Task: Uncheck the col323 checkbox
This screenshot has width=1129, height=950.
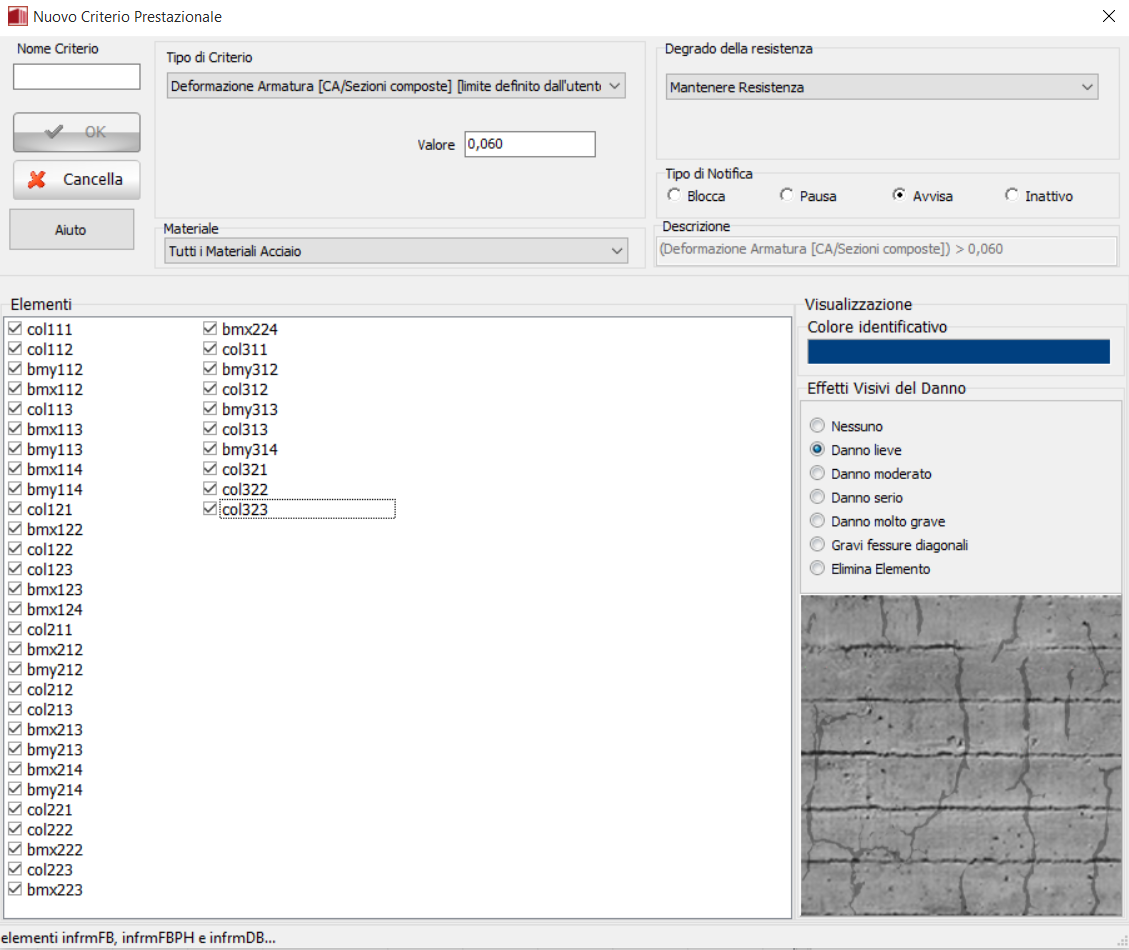Action: (x=210, y=509)
